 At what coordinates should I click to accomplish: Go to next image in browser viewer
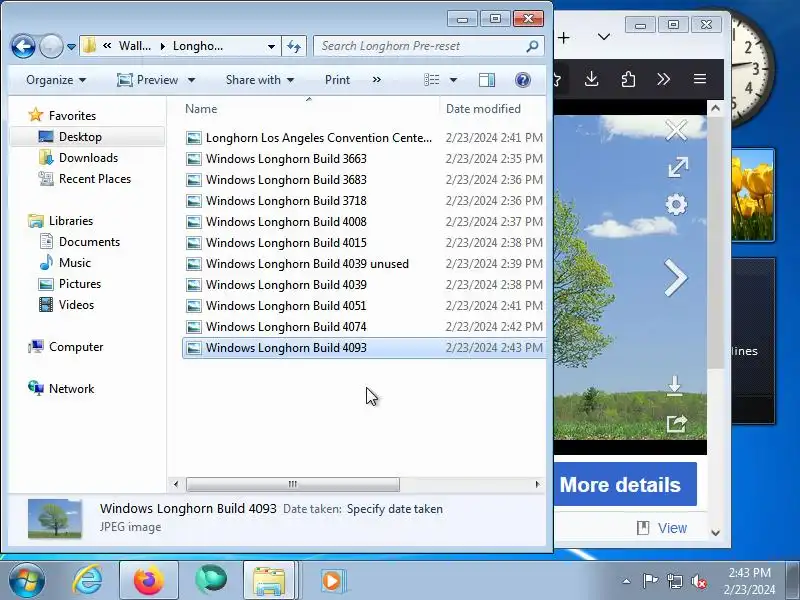pyautogui.click(x=676, y=278)
